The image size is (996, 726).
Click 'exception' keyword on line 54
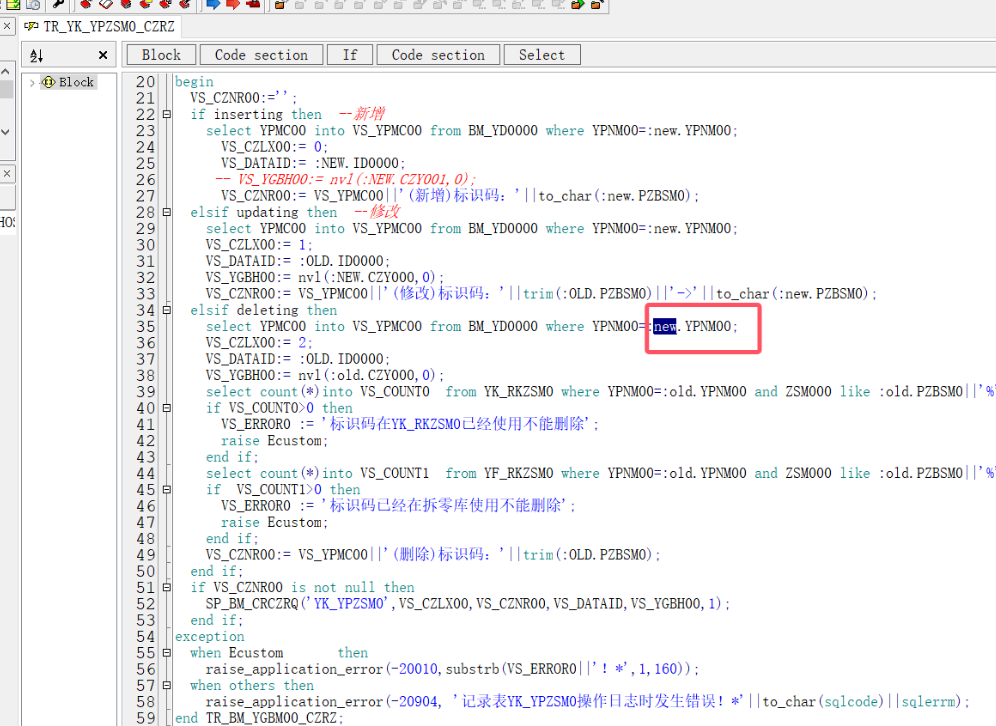point(210,636)
